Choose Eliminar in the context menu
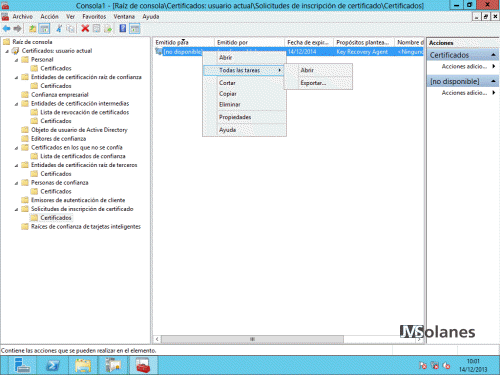Screen dimensions: 500x375 point(244,105)
